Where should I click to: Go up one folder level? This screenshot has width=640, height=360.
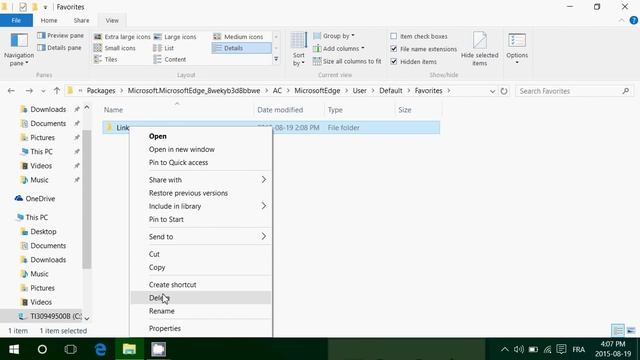57,91
